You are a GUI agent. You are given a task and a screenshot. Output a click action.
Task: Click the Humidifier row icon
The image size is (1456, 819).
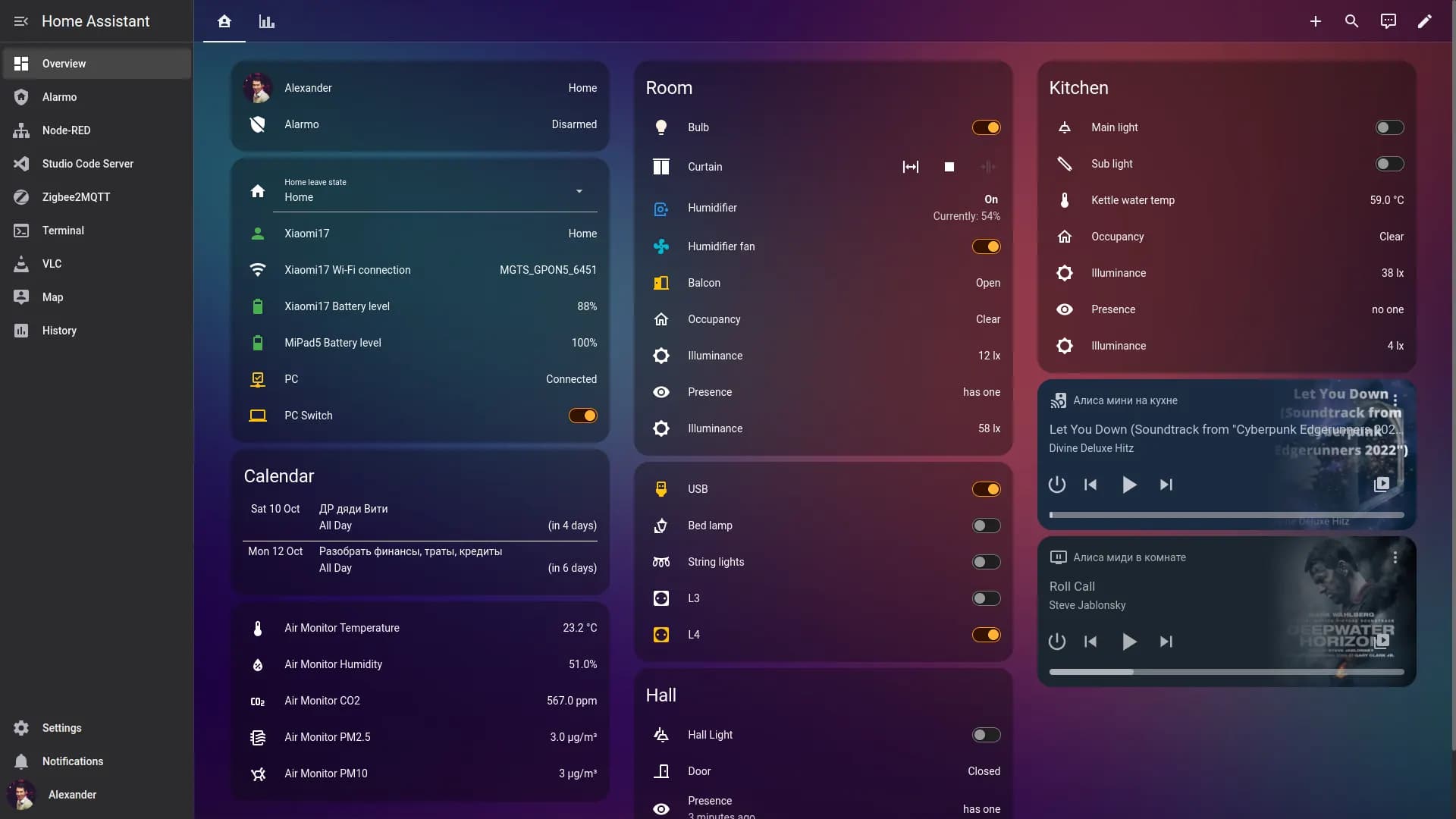point(661,209)
